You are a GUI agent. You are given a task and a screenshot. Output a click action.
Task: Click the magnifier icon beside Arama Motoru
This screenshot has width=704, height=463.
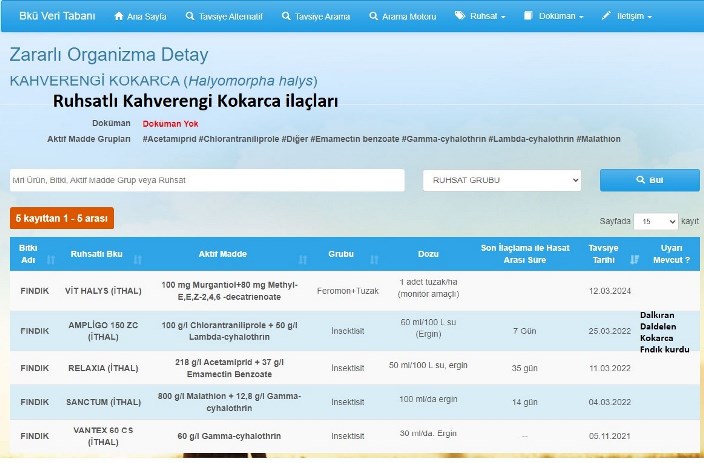pyautogui.click(x=374, y=17)
